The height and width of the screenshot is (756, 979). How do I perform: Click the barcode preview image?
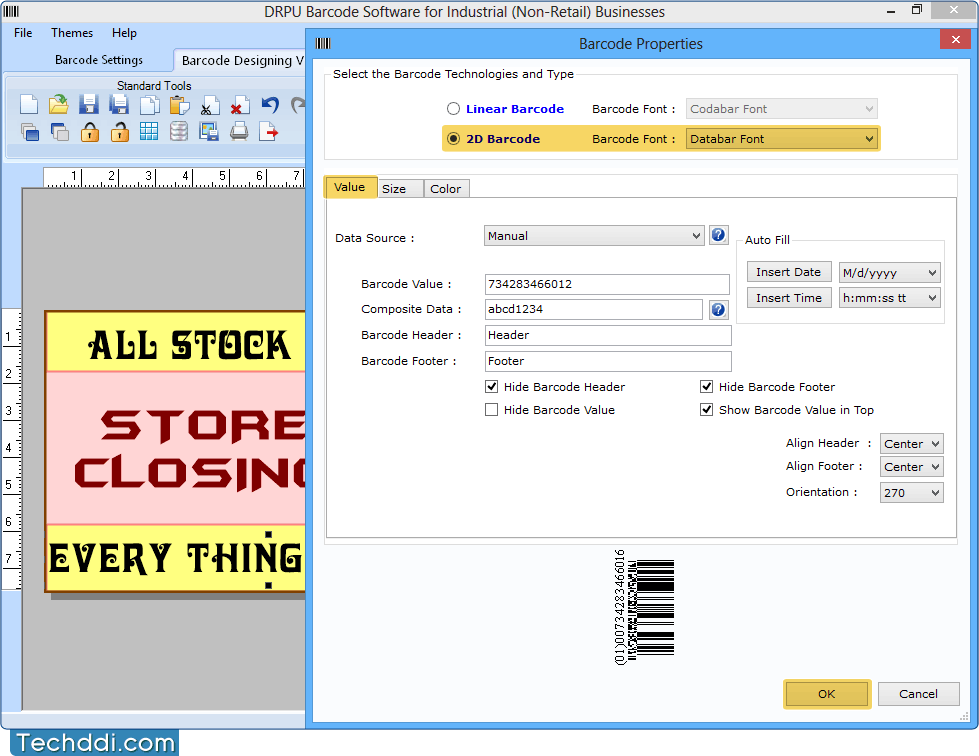coord(644,607)
